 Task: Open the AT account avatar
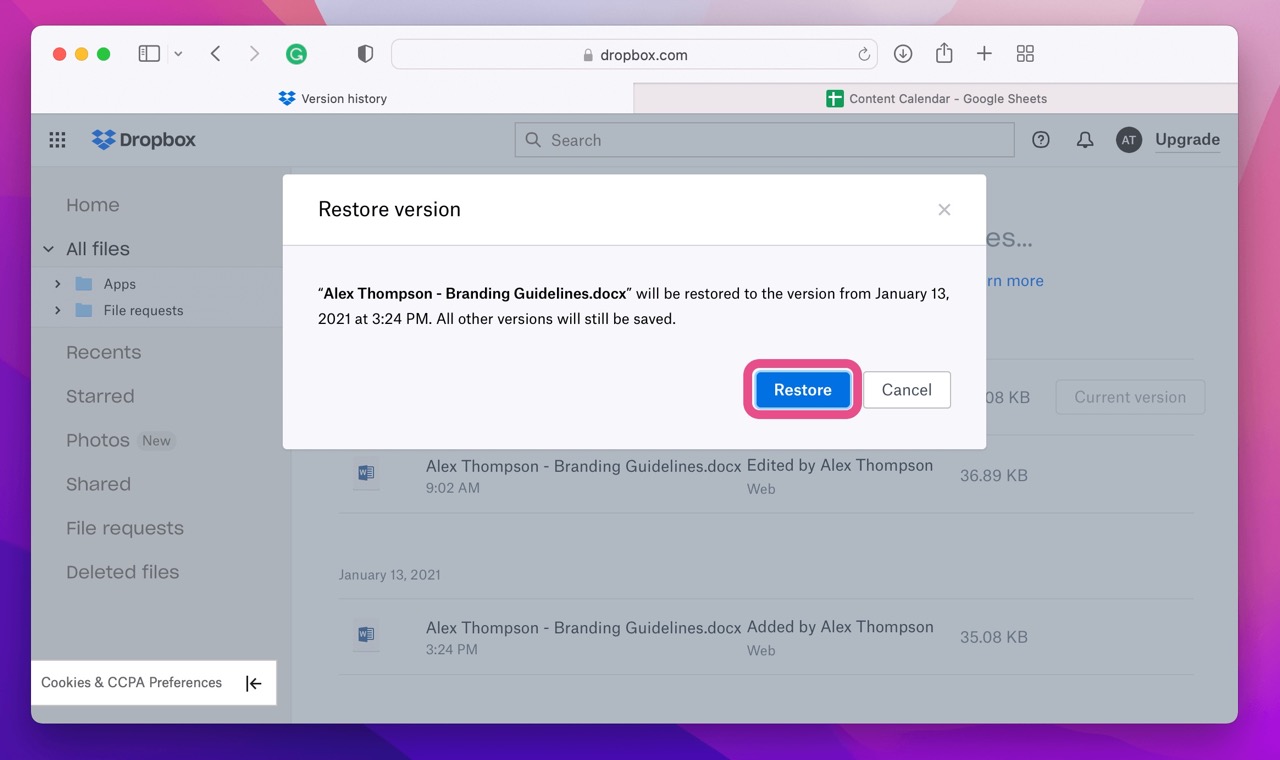1129,140
